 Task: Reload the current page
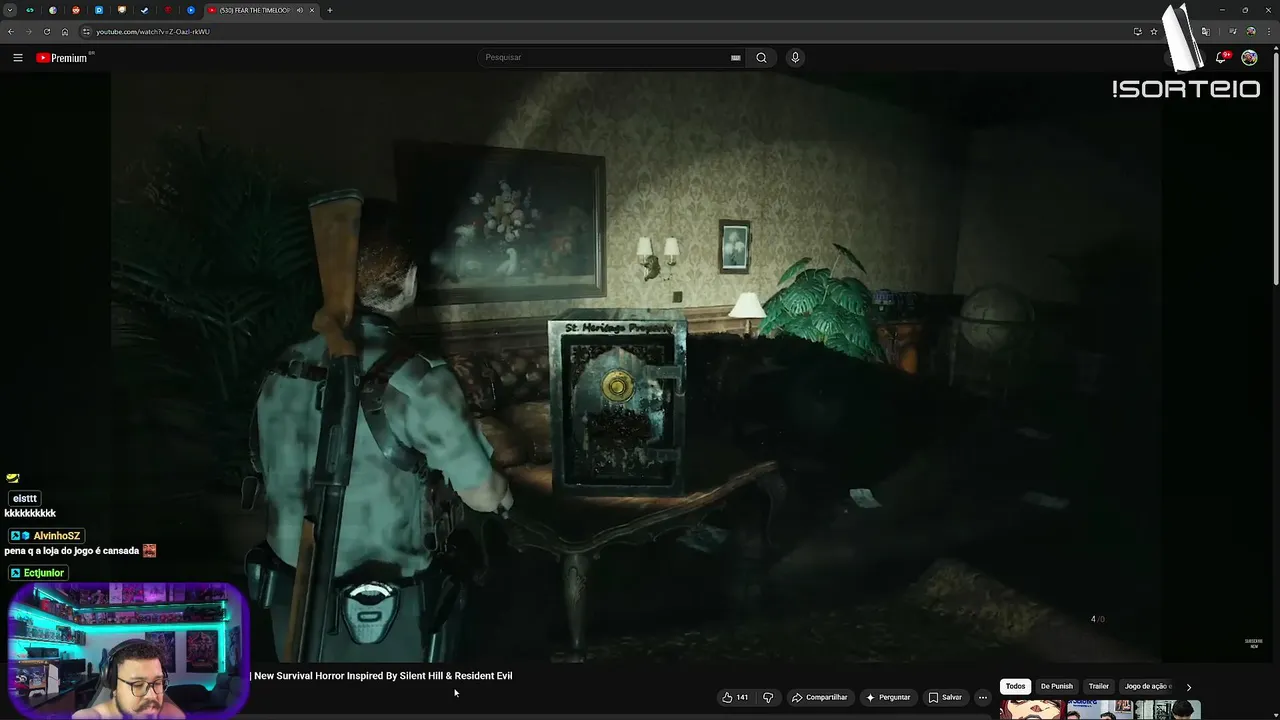pyautogui.click(x=46, y=31)
